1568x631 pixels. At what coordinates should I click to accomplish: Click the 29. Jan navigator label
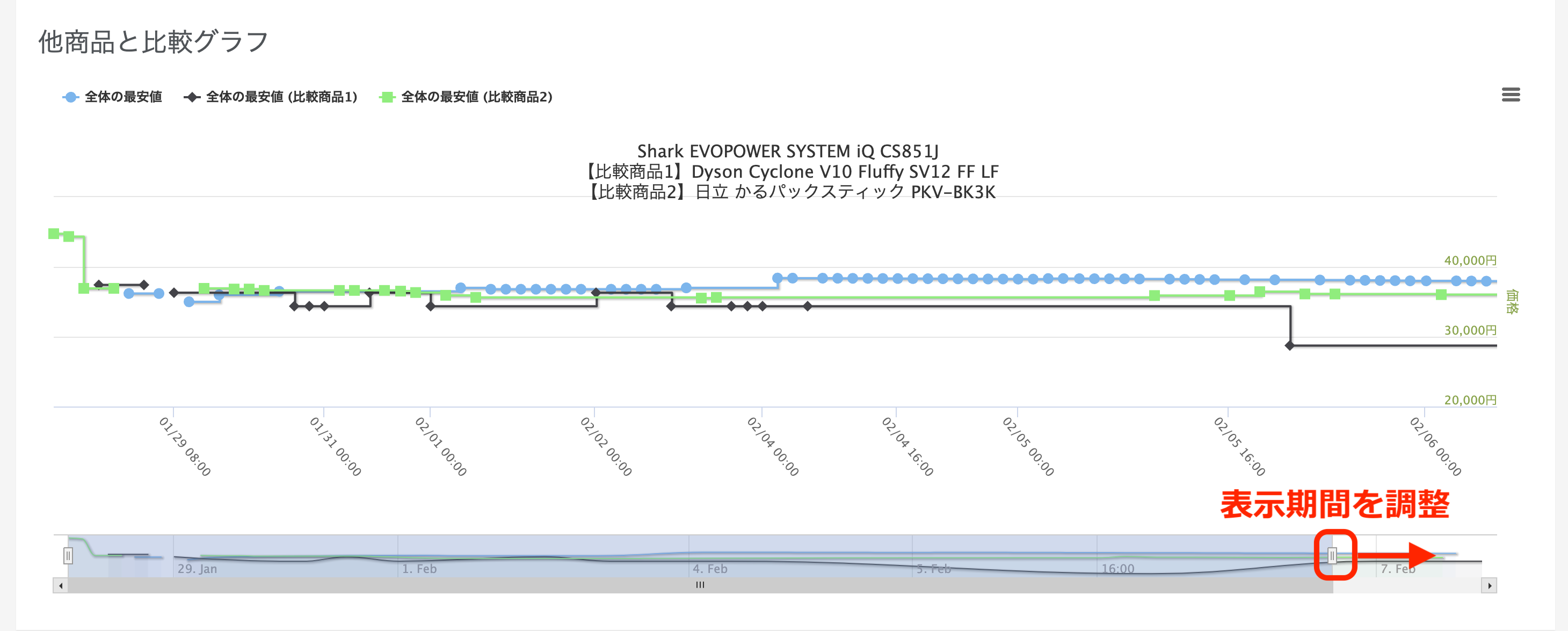pyautogui.click(x=197, y=569)
